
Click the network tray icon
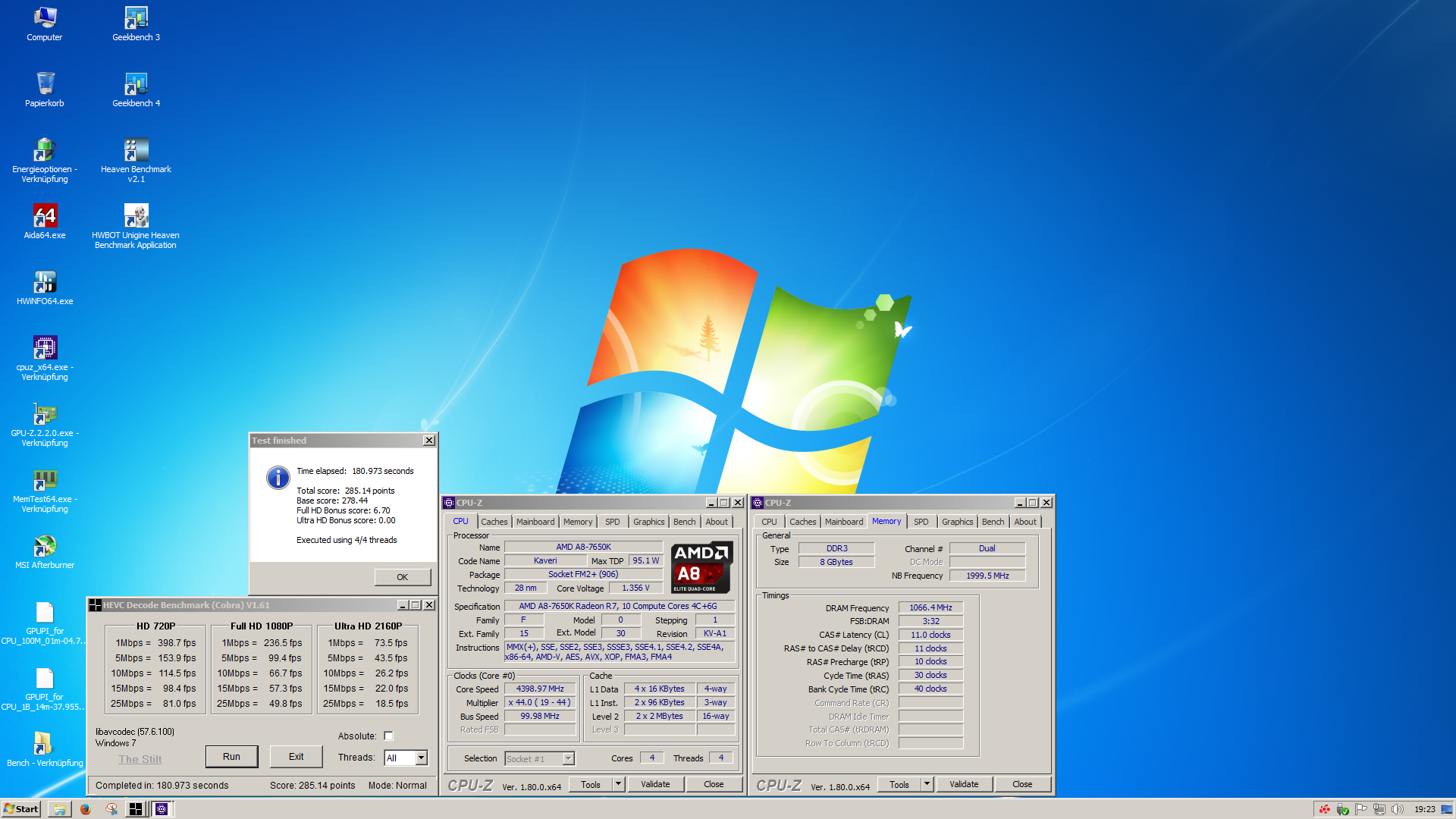pos(1379,809)
